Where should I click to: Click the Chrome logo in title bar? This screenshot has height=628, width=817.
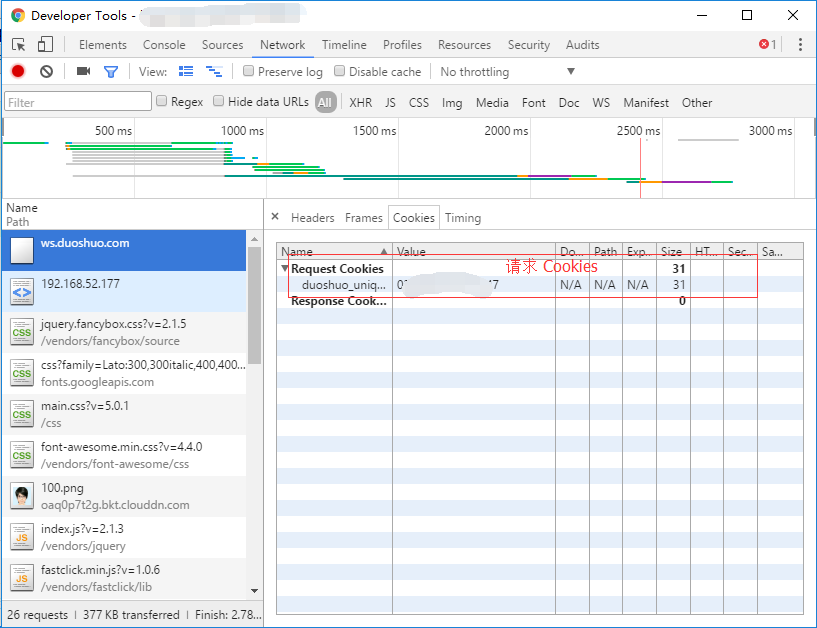pos(18,16)
